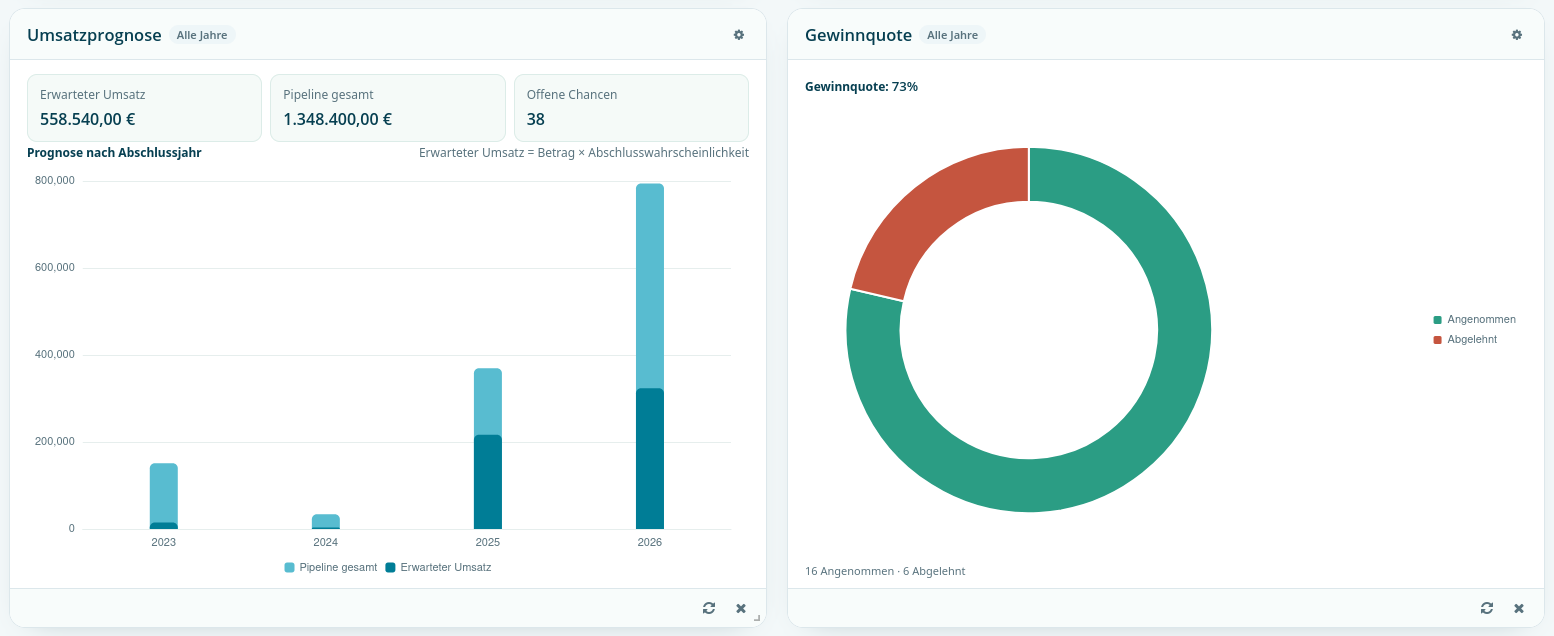Click the '400,000' y-axis label
Image resolution: width=1554 pixels, height=636 pixels.
coord(55,355)
